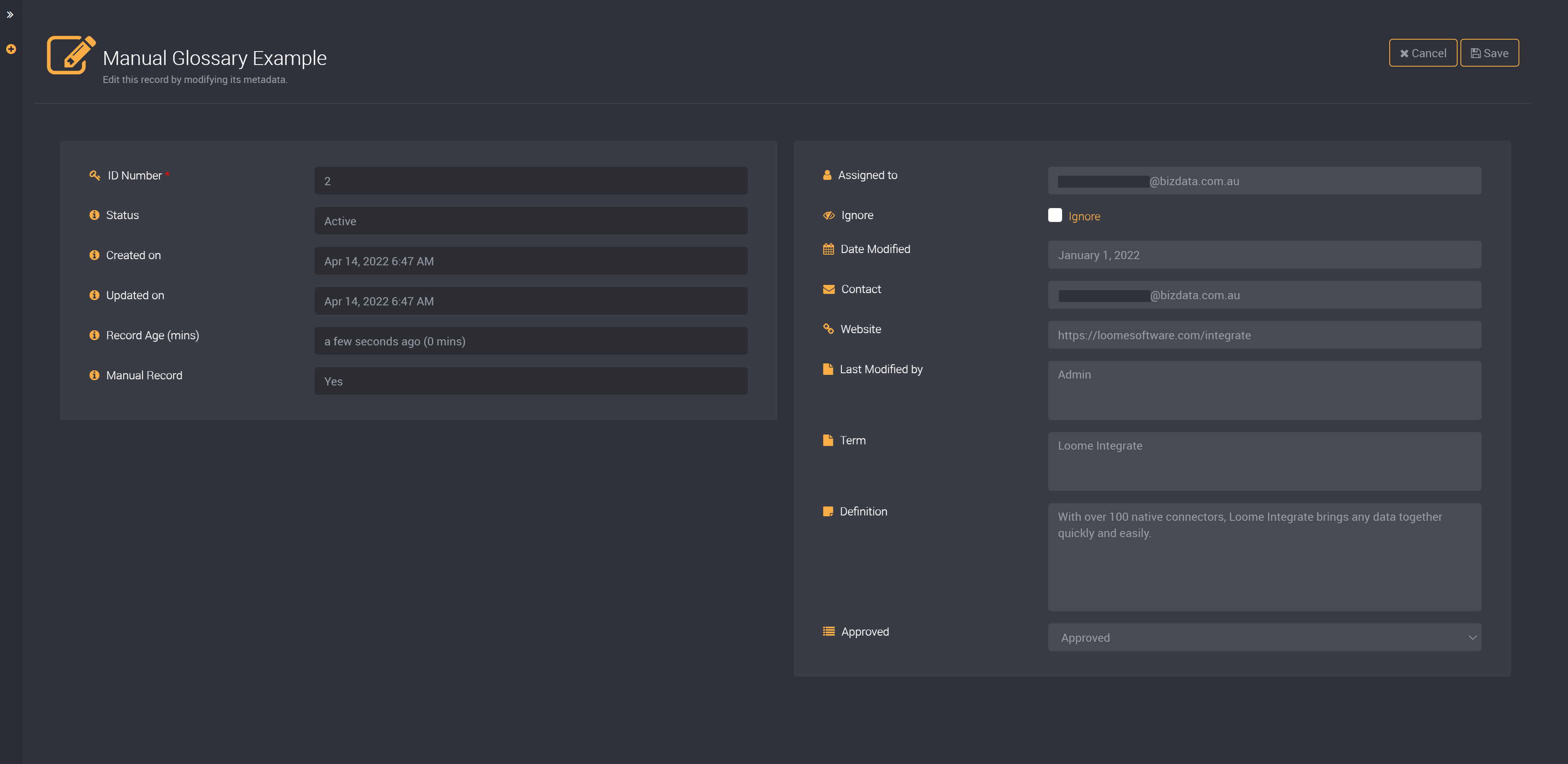The width and height of the screenshot is (1568, 764).
Task: Click the orange plus circle sidebar icon
Action: (x=11, y=49)
